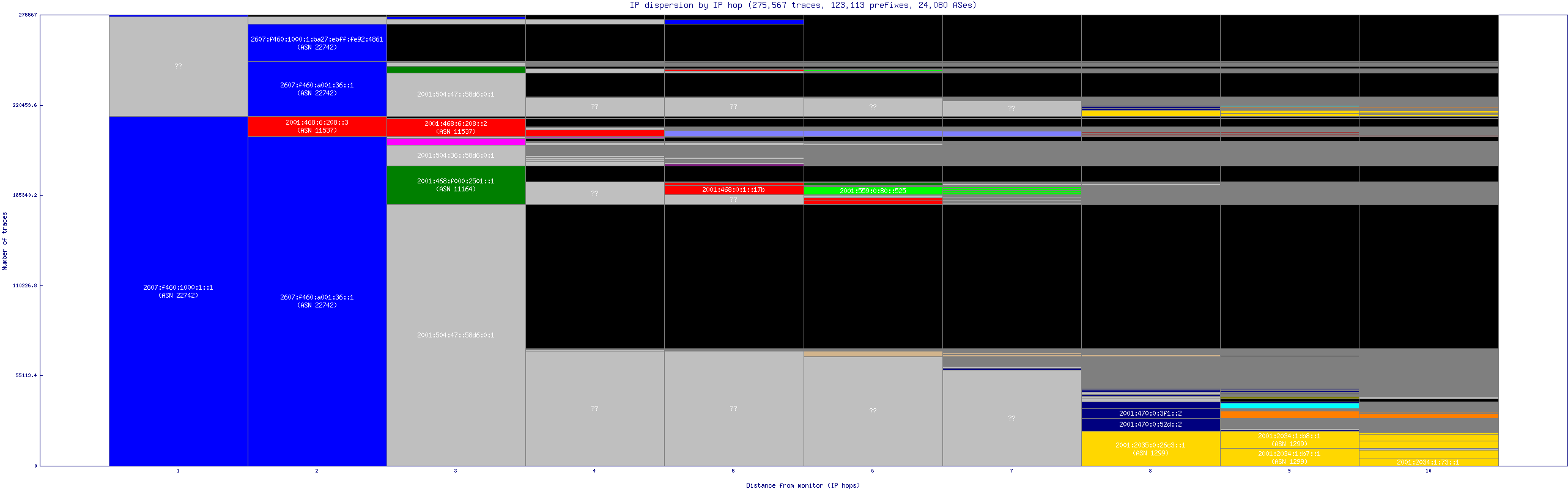Select the red 2001:468:0:1::17b block at hop 5

(x=733, y=189)
